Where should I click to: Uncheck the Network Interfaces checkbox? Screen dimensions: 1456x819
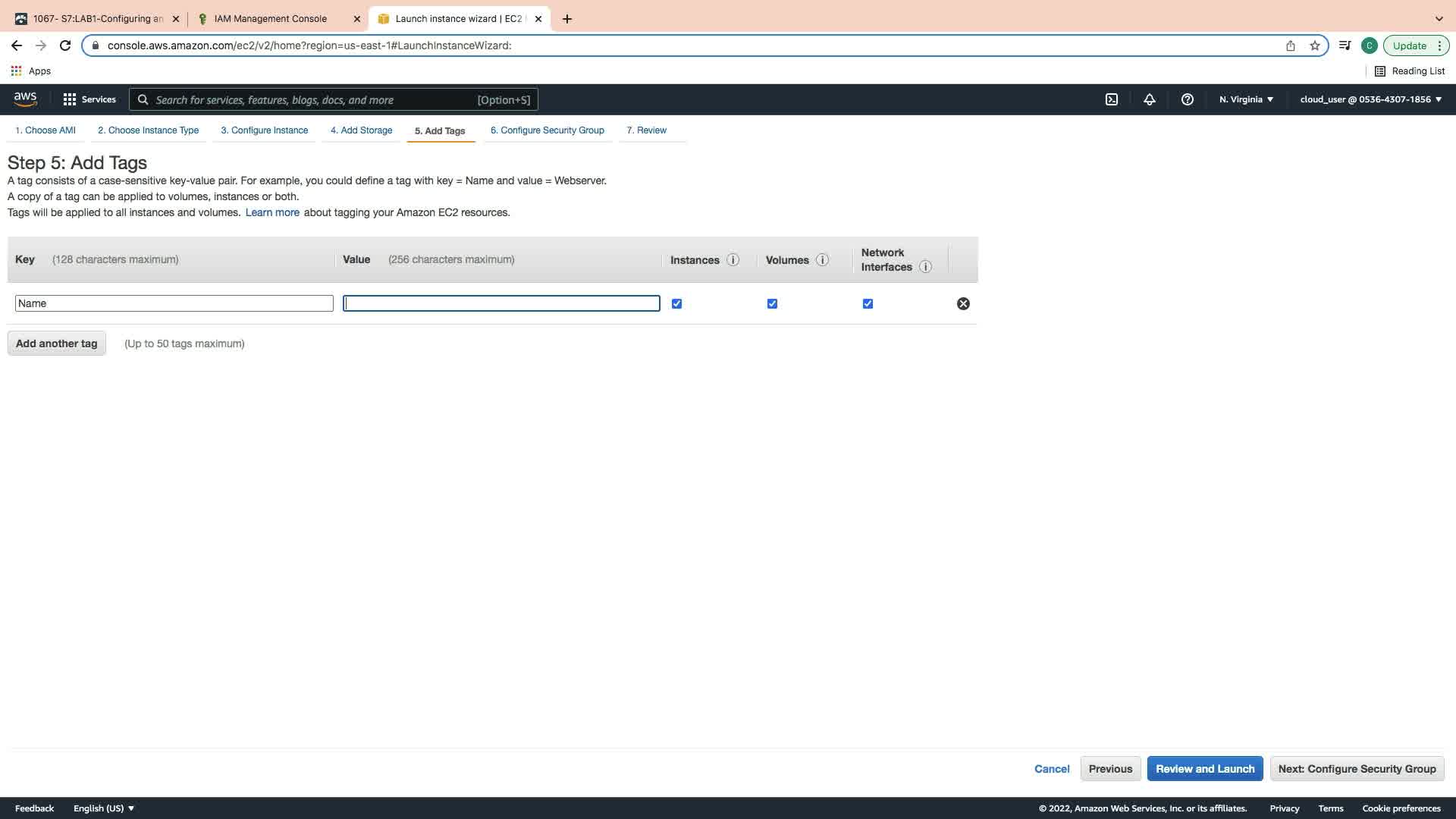pos(868,303)
